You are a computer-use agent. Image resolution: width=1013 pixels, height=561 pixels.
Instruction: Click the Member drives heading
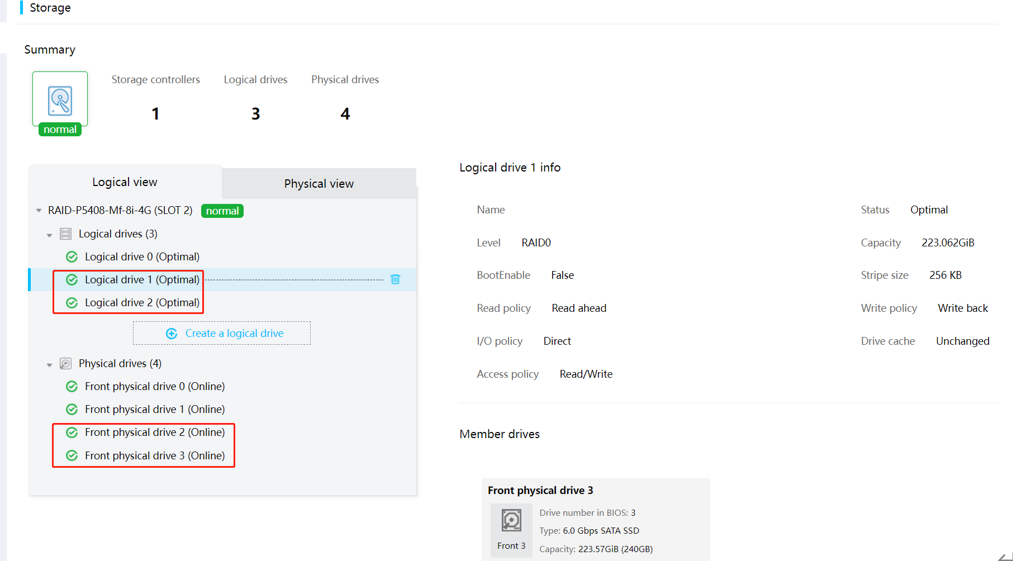pyautogui.click(x=499, y=434)
